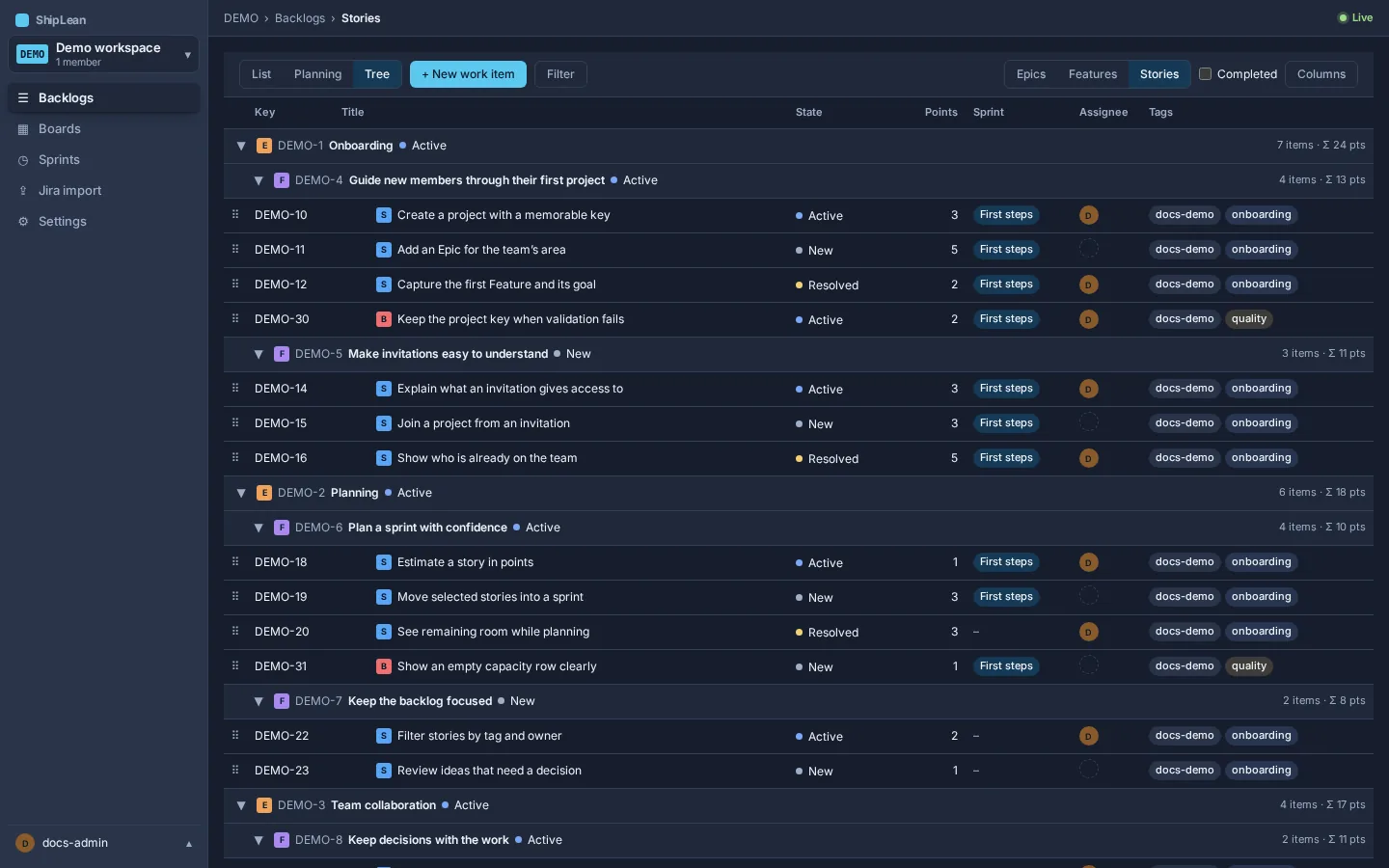Click the assignee avatar for DEMO-16

click(x=1089, y=458)
